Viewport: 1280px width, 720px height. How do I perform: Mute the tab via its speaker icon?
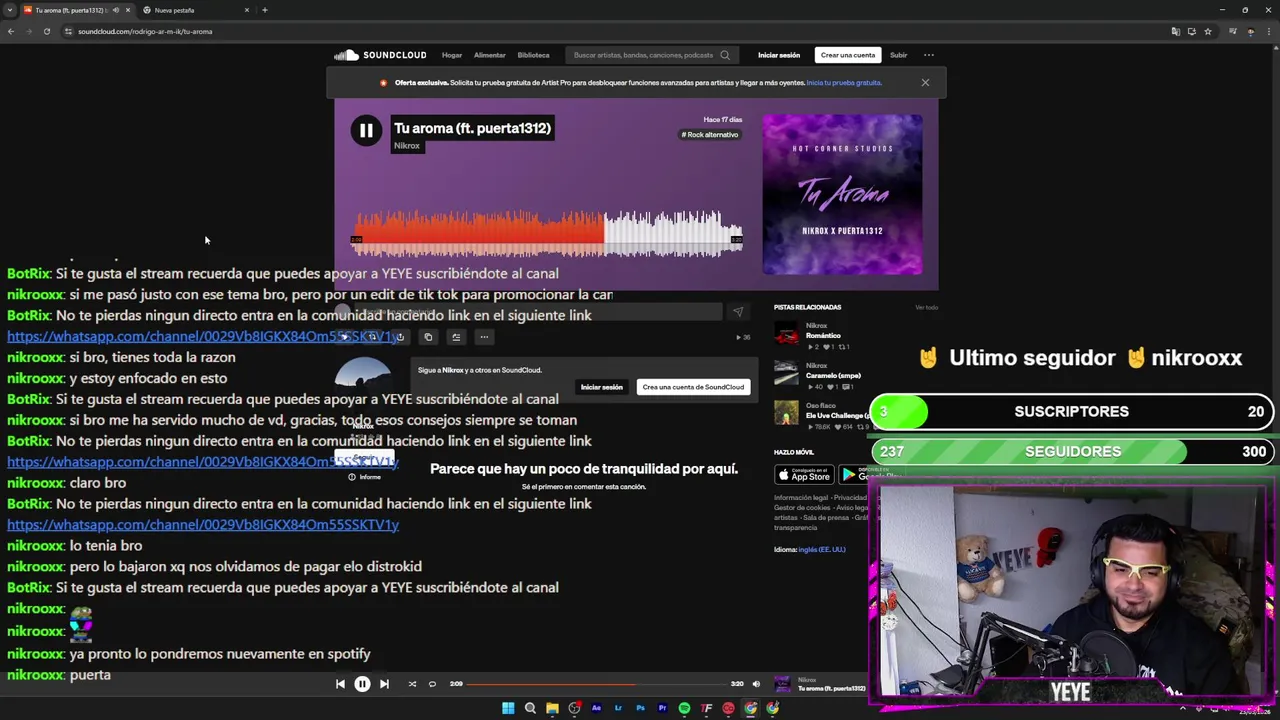click(x=115, y=10)
